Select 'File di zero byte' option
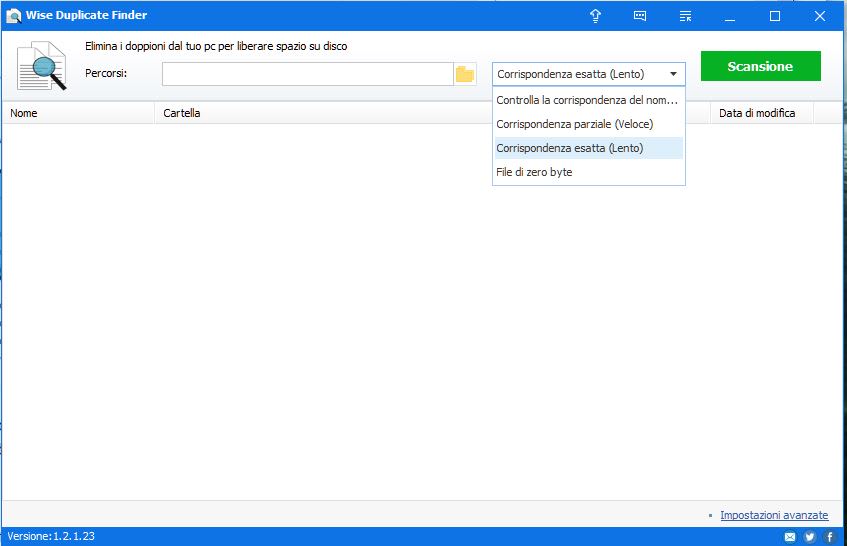The image size is (847, 546). 589,172
